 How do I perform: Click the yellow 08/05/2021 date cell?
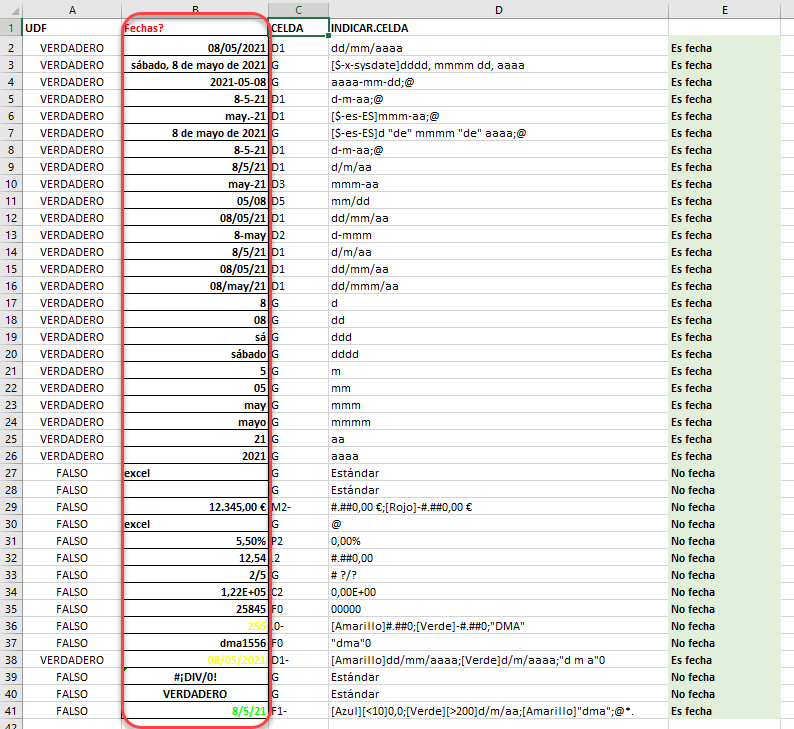195,660
